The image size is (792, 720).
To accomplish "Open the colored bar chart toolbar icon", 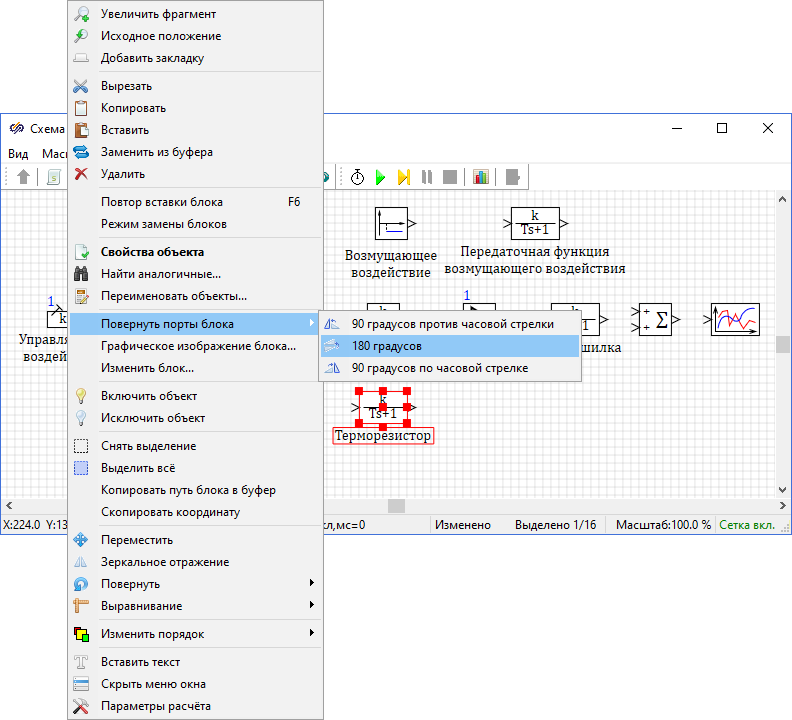I will (481, 177).
